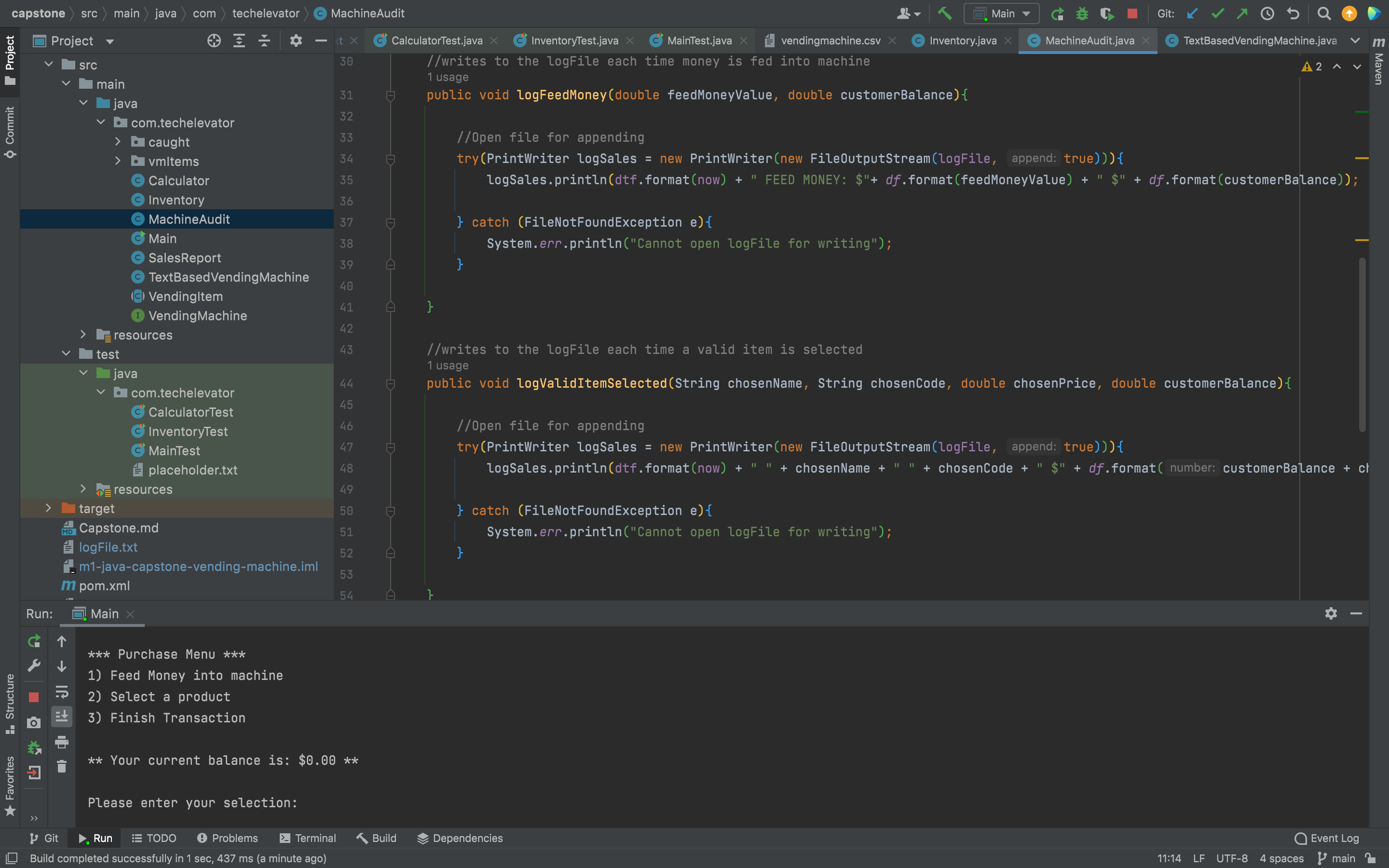Update project via Git pull arrow icon
This screenshot has width=1389, height=868.
coord(1193,13)
